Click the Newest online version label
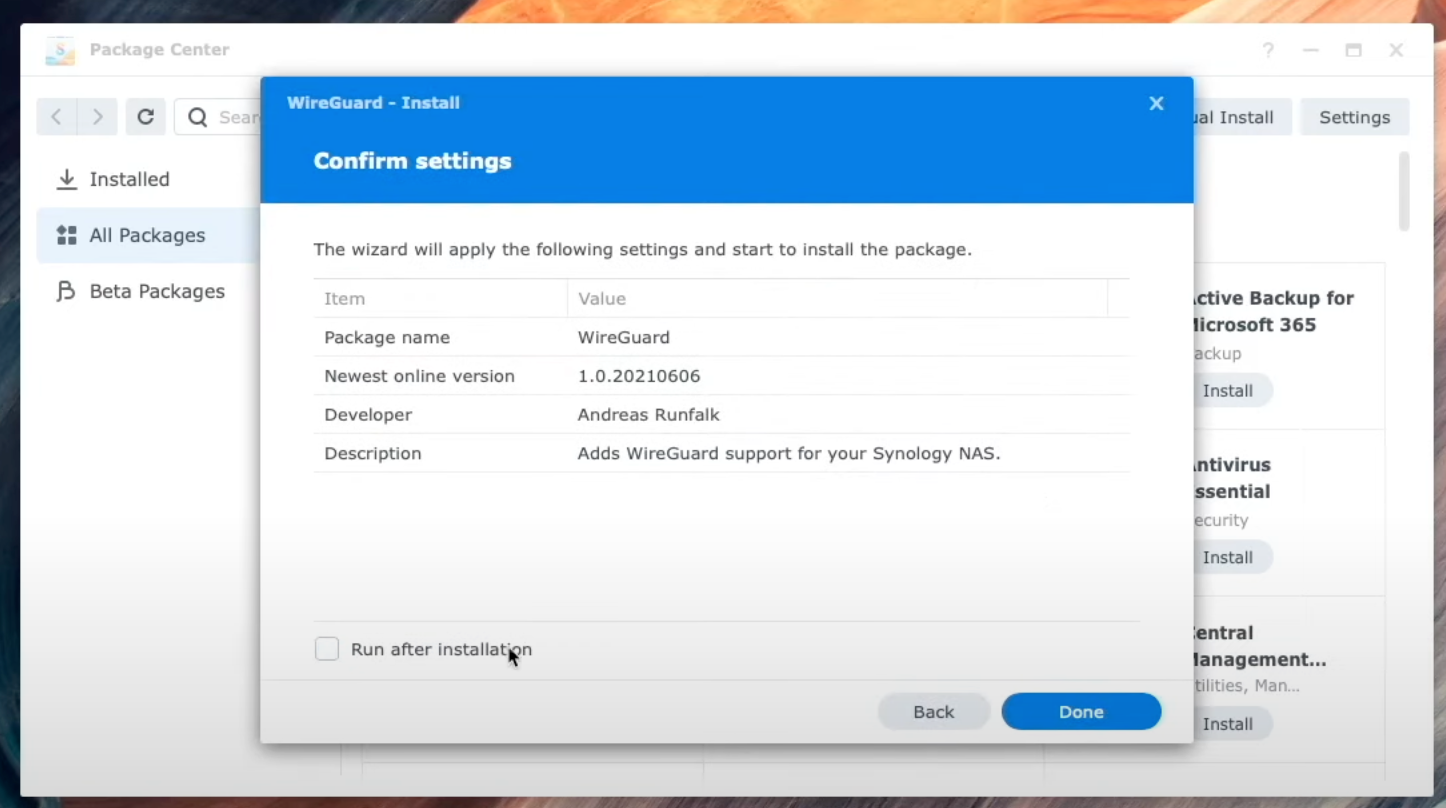This screenshot has width=1446, height=808. pos(419,376)
